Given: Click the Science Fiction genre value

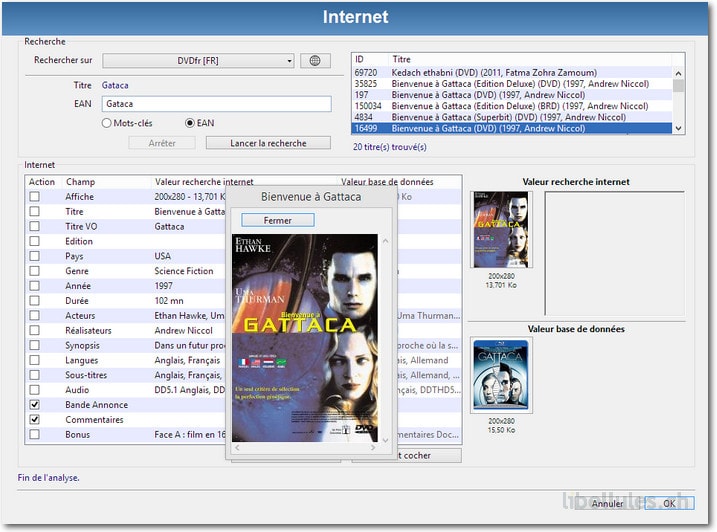Looking at the screenshot, I should pyautogui.click(x=184, y=271).
